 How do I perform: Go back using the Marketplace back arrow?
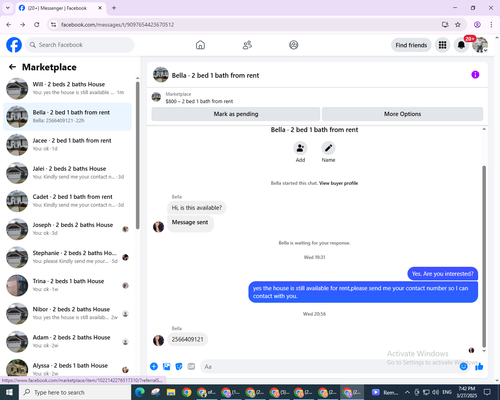point(12,67)
